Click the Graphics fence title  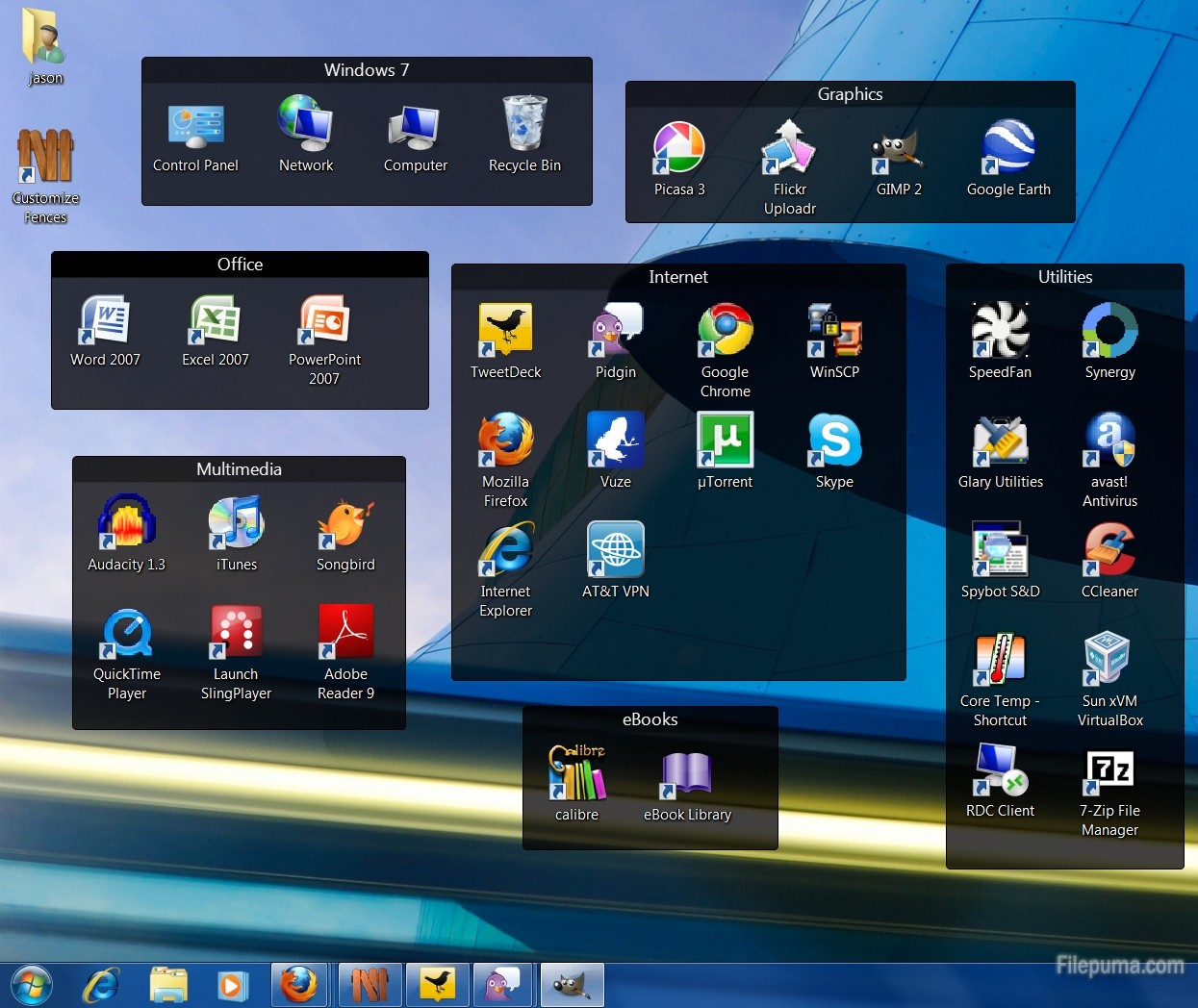pyautogui.click(x=851, y=94)
